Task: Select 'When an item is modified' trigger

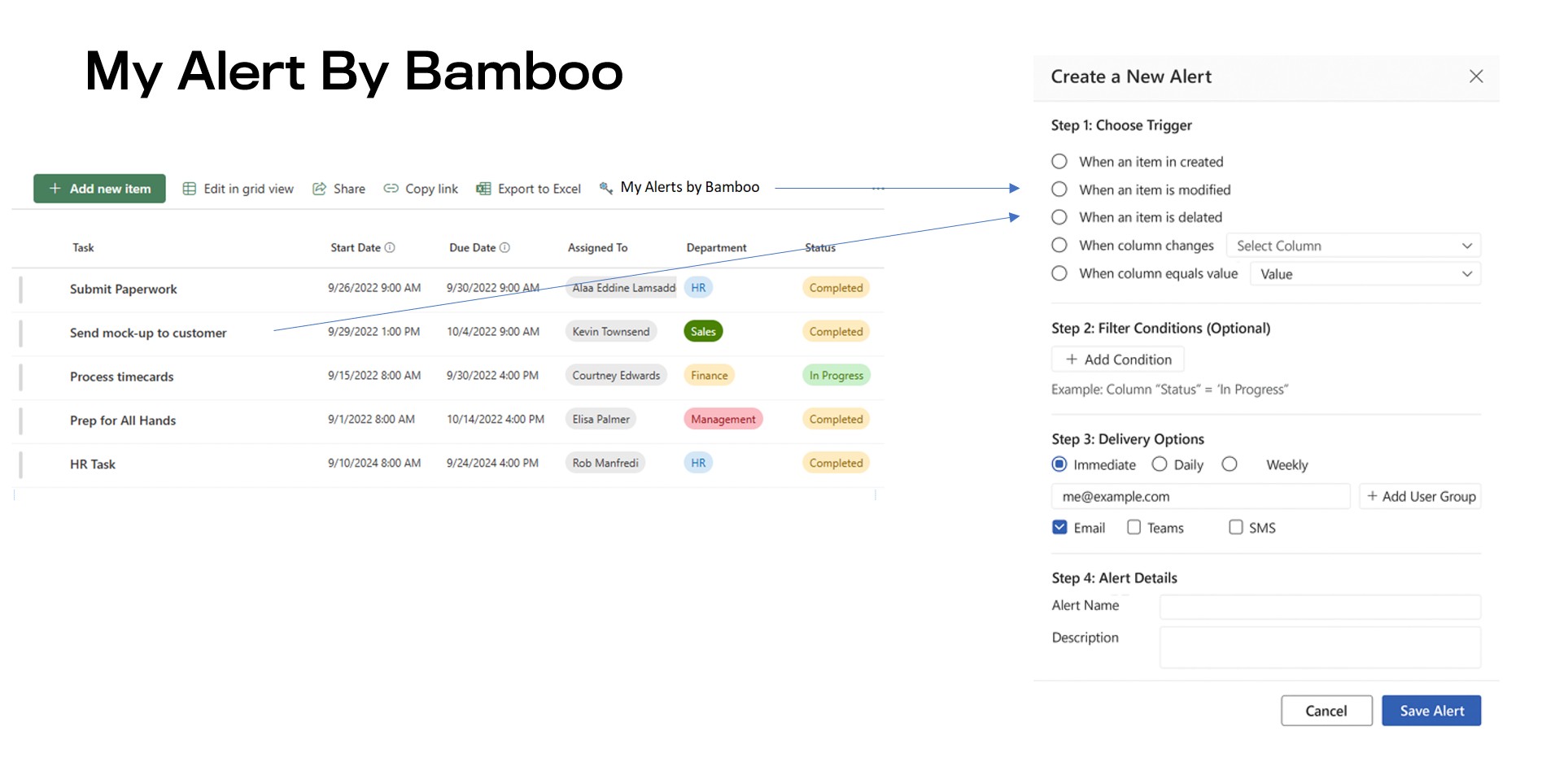Action: pos(1059,189)
